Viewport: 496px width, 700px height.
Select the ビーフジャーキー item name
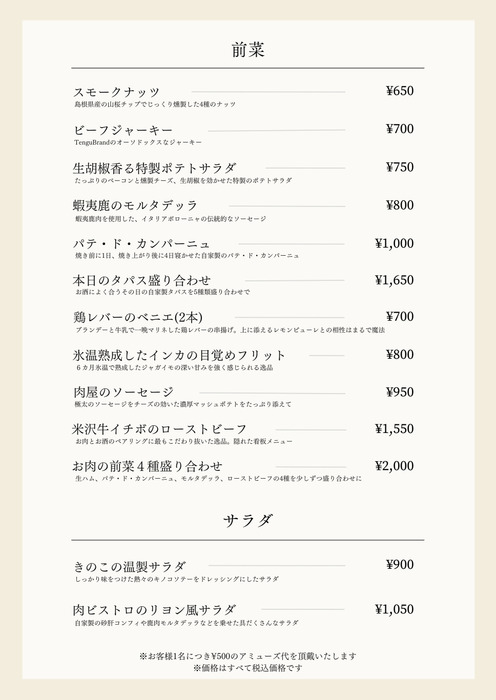pos(123,130)
